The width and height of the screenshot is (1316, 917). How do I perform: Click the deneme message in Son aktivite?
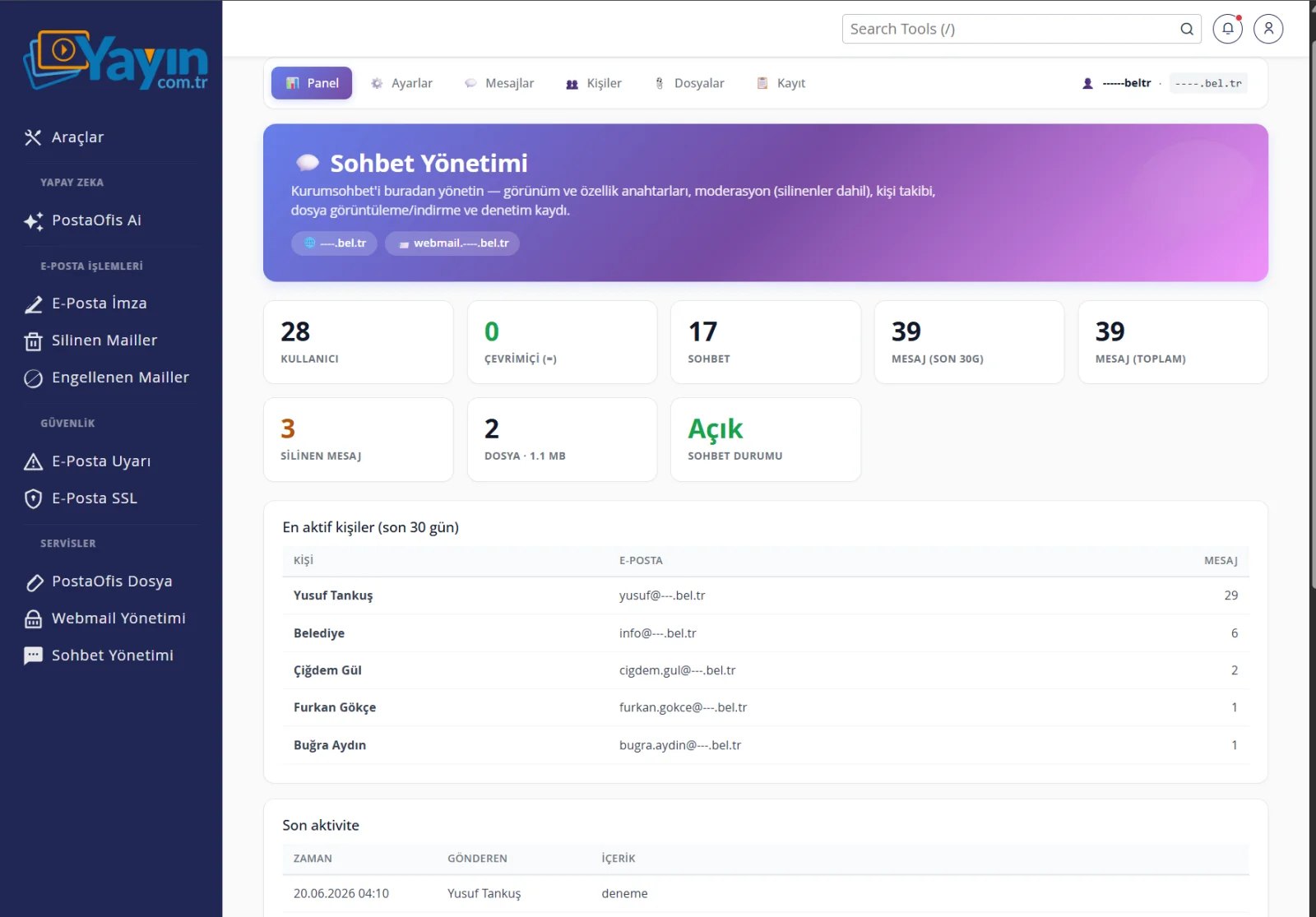click(624, 894)
